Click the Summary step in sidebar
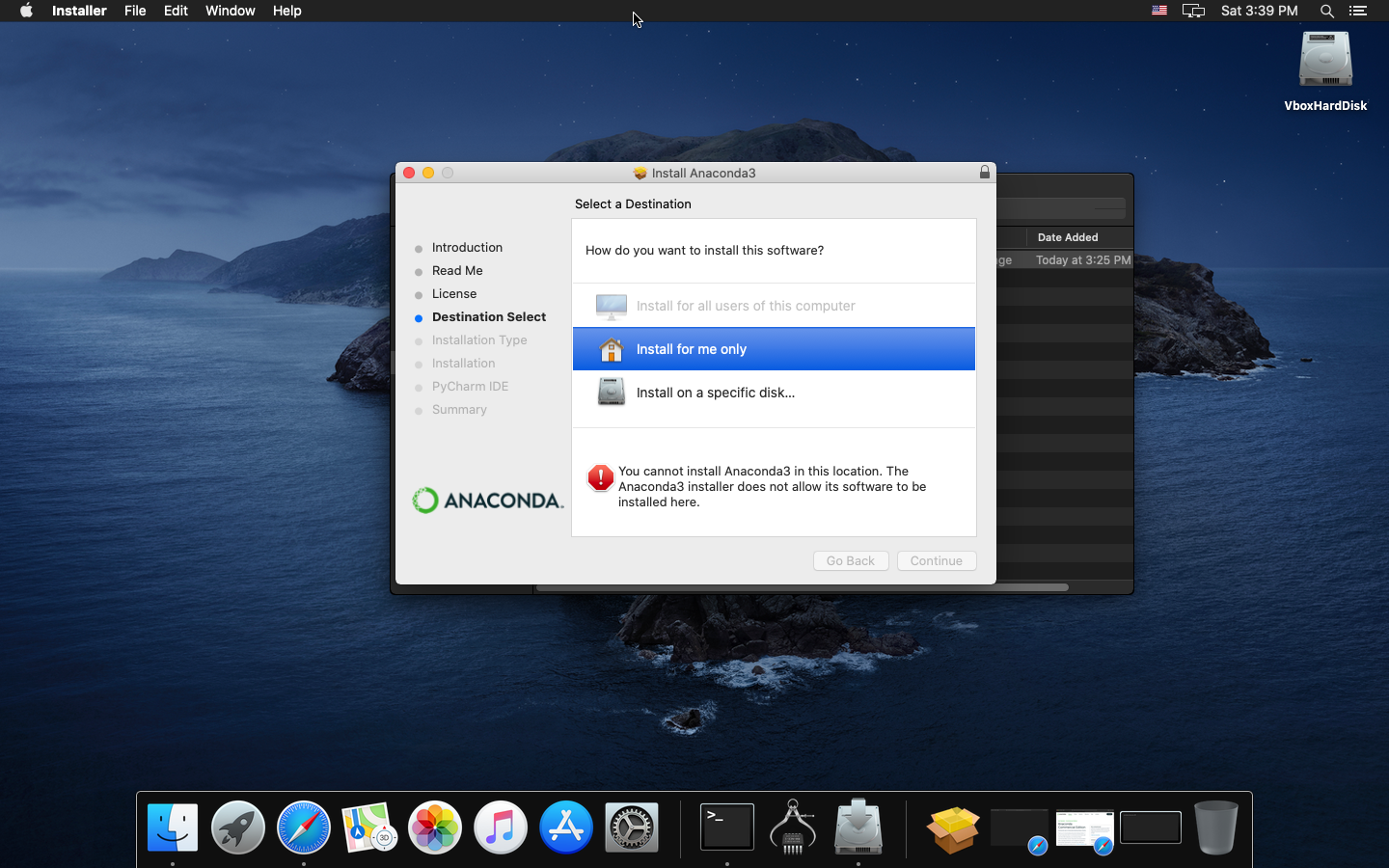 (x=459, y=410)
